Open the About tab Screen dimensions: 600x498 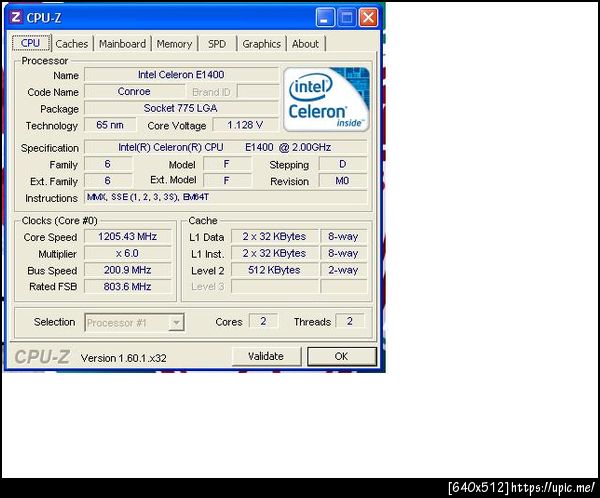tap(305, 44)
